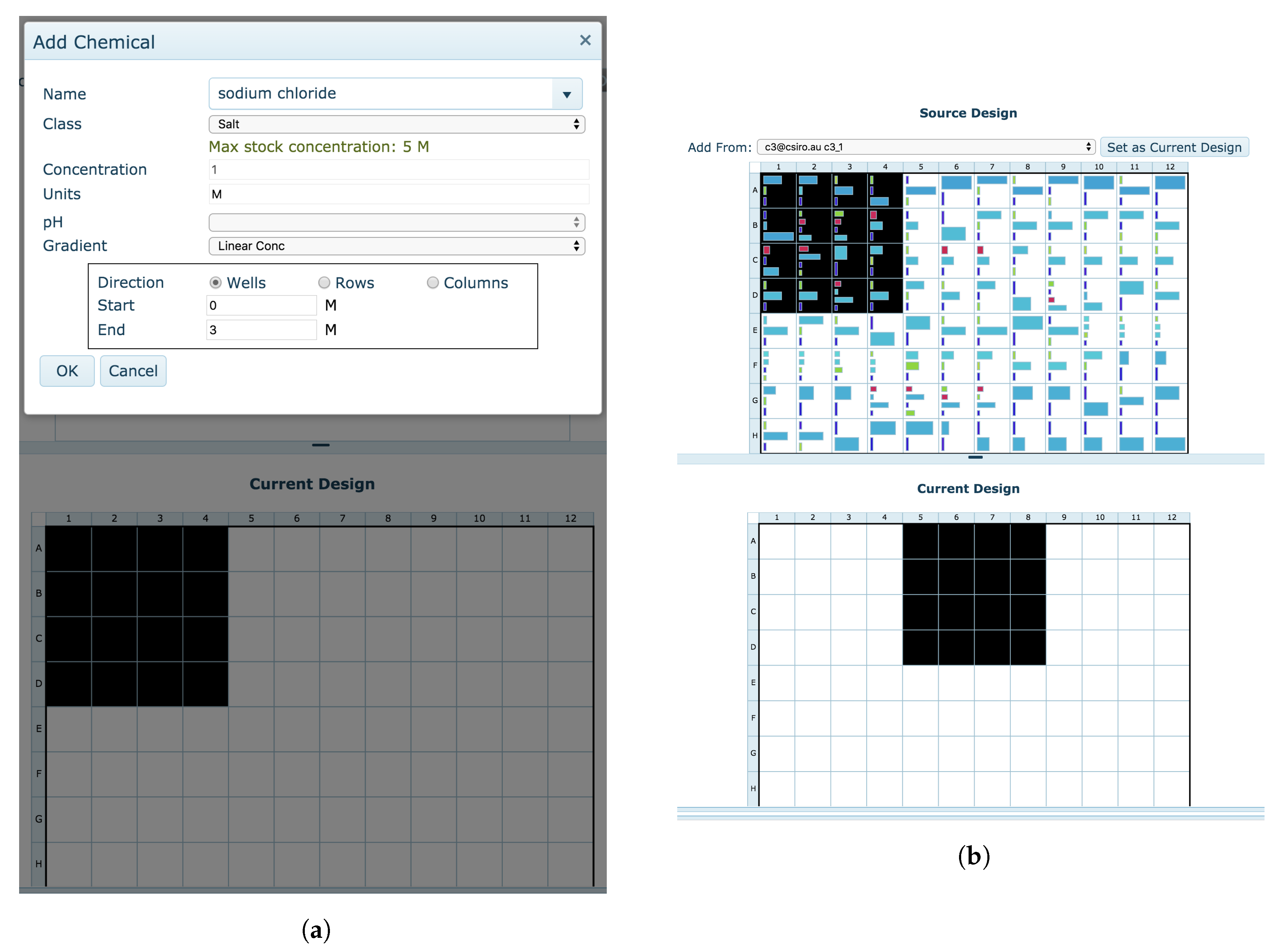Close the Add Chemical dialog
This screenshot has width=1284, height=952.
click(x=584, y=40)
